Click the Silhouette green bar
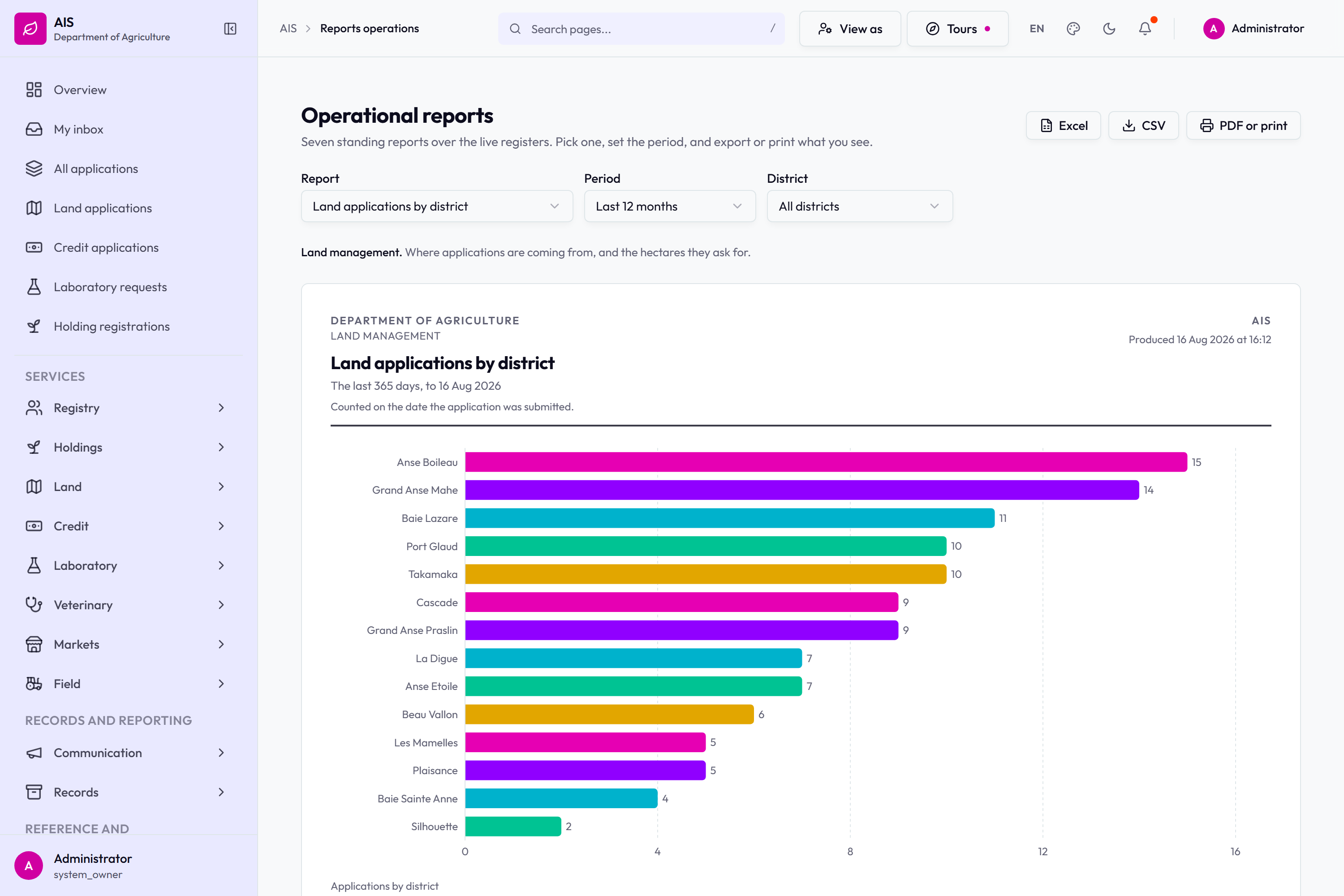This screenshot has width=1344, height=896. pos(513,826)
